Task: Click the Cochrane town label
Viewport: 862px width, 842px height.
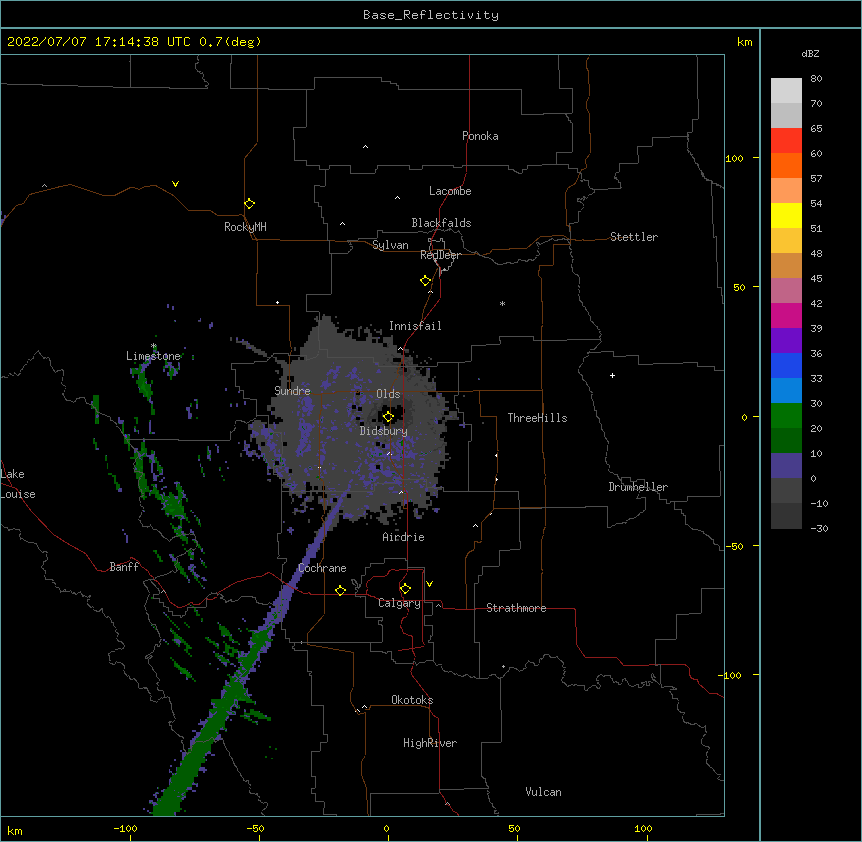Action: [322, 568]
